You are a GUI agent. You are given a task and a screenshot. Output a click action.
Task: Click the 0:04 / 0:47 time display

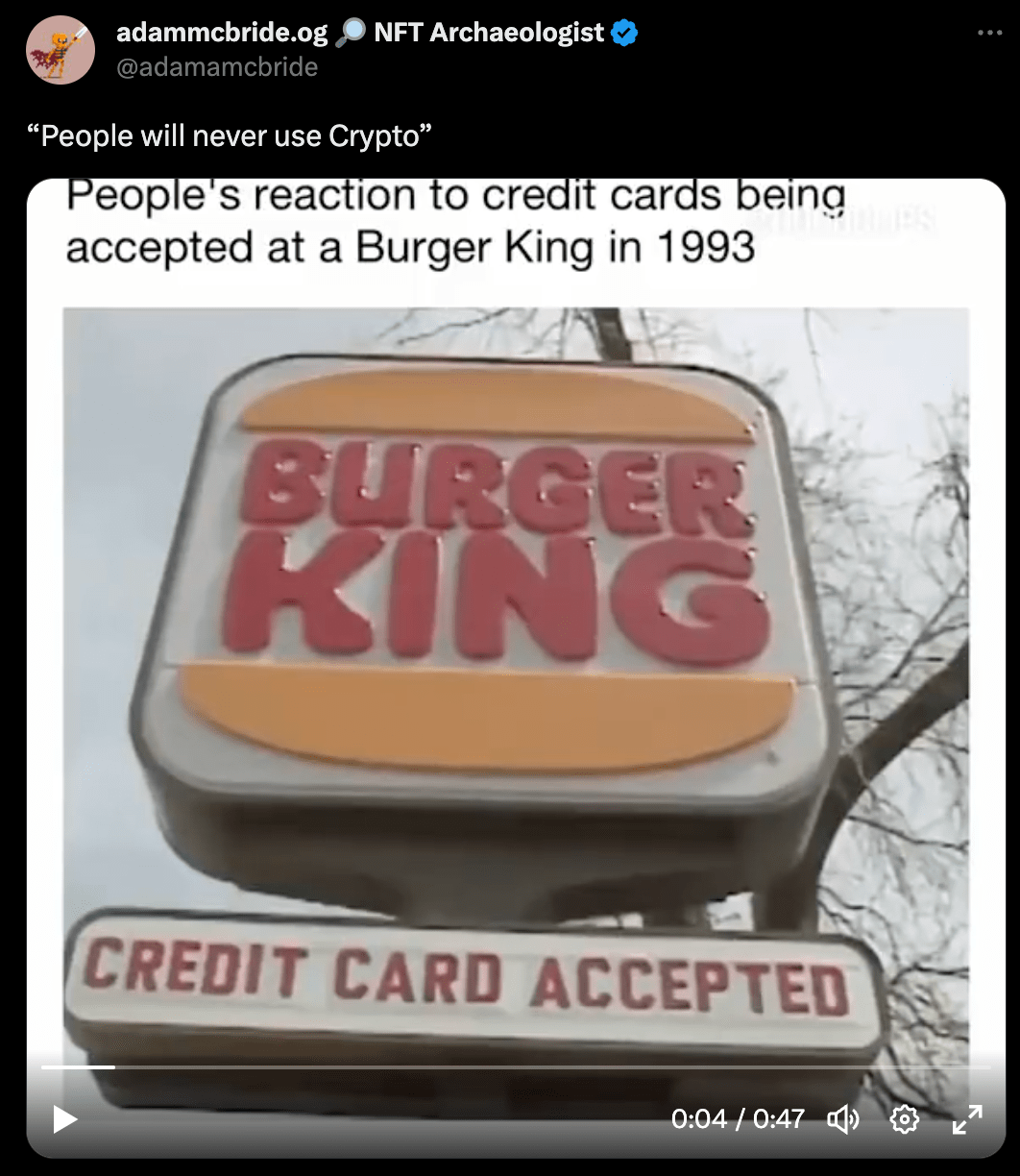point(738,1118)
